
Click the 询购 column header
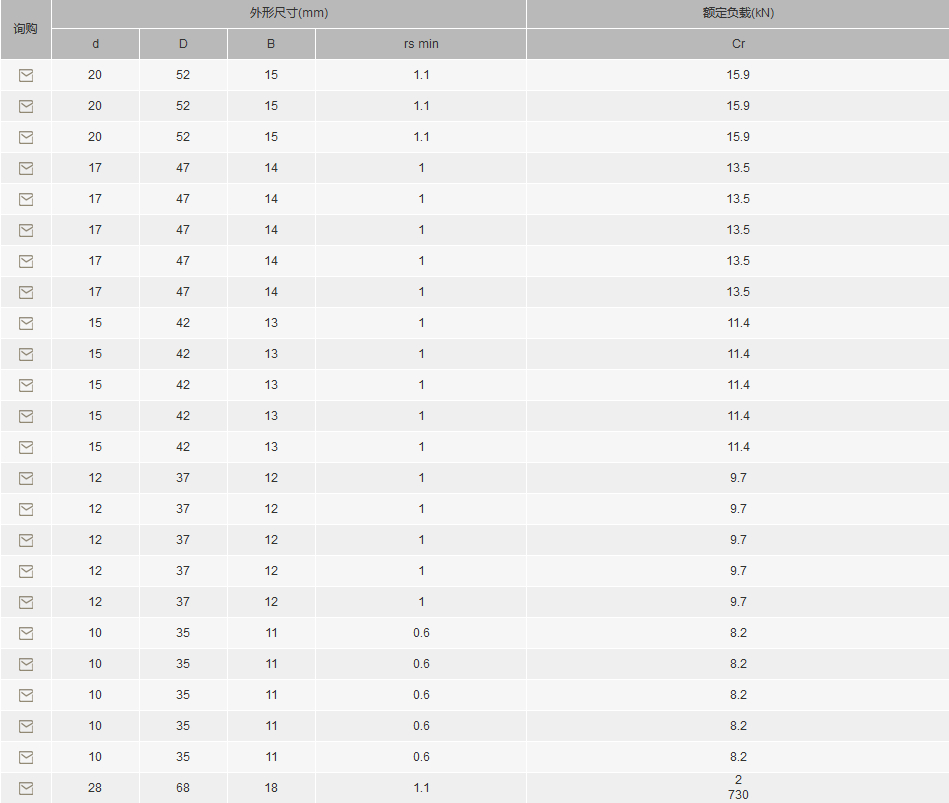click(25, 29)
